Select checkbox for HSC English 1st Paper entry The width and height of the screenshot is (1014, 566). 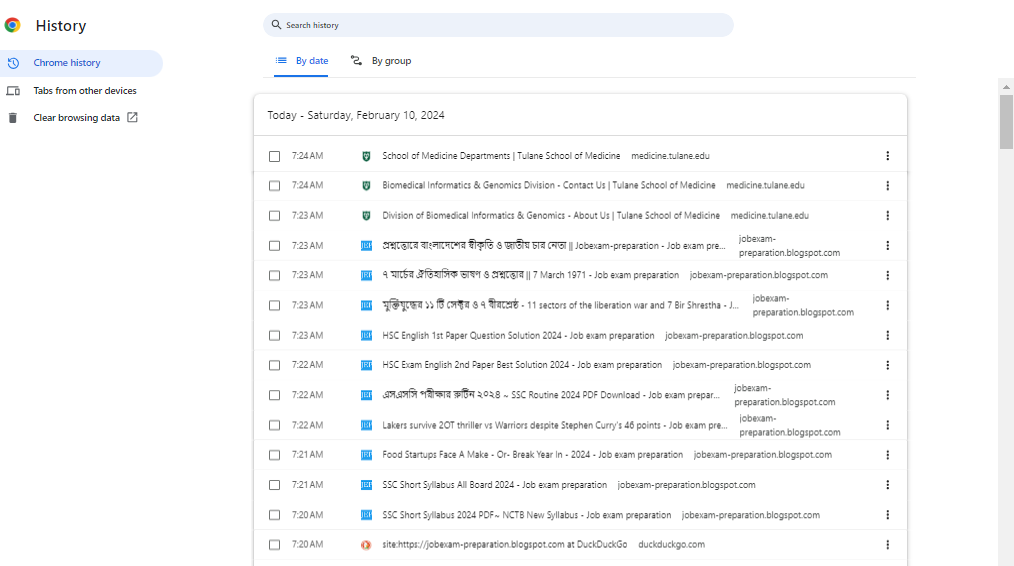[x=274, y=336]
